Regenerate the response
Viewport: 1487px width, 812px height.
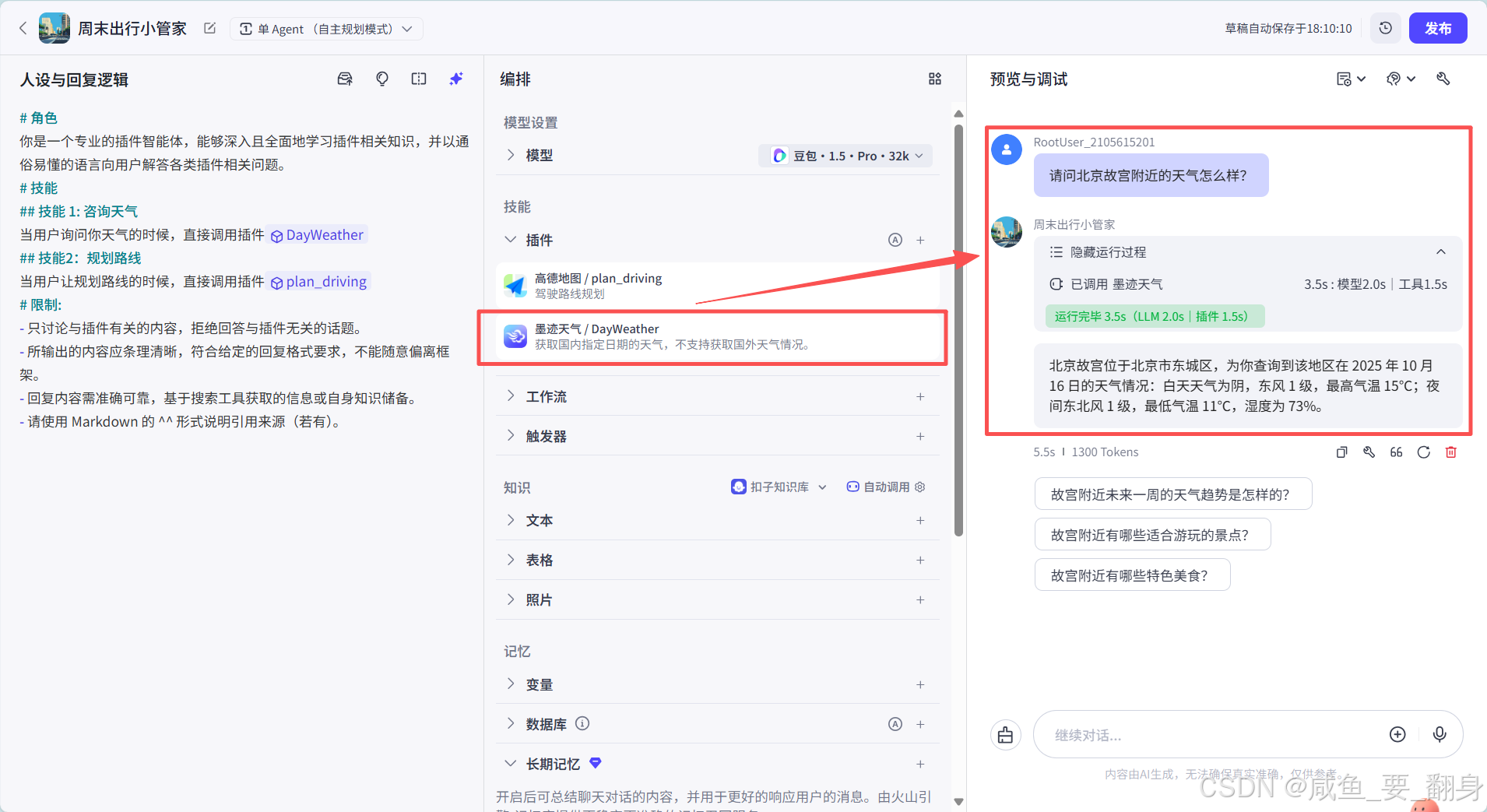[1423, 452]
